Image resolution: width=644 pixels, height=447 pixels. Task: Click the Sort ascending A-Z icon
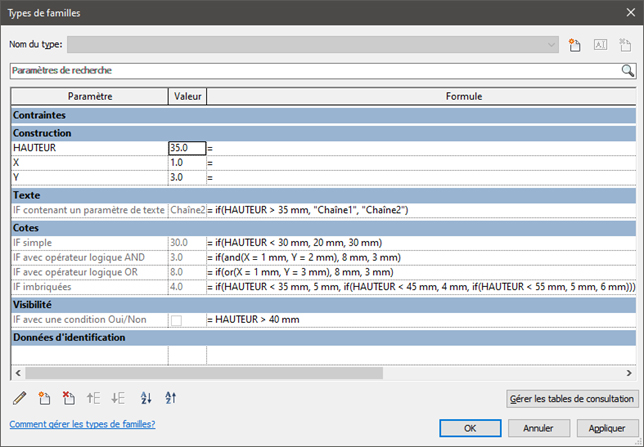click(x=146, y=398)
